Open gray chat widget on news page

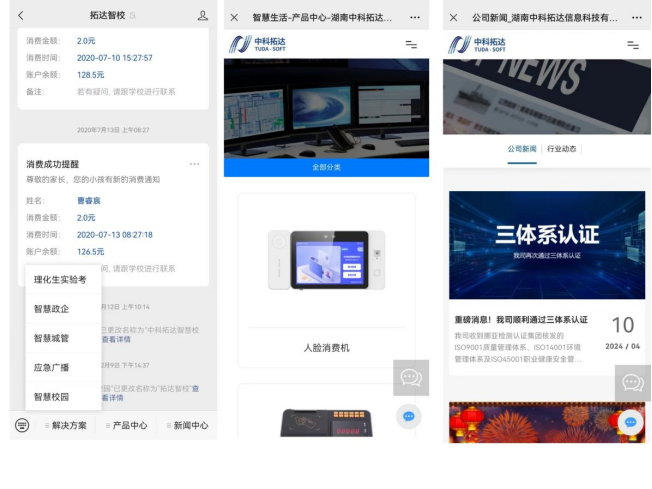point(633,383)
